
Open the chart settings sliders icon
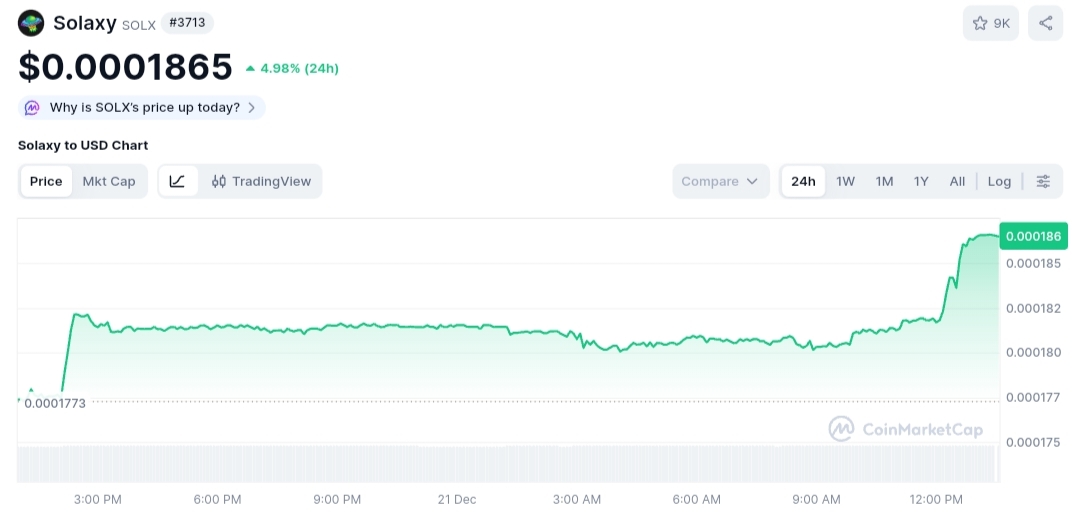click(1043, 181)
